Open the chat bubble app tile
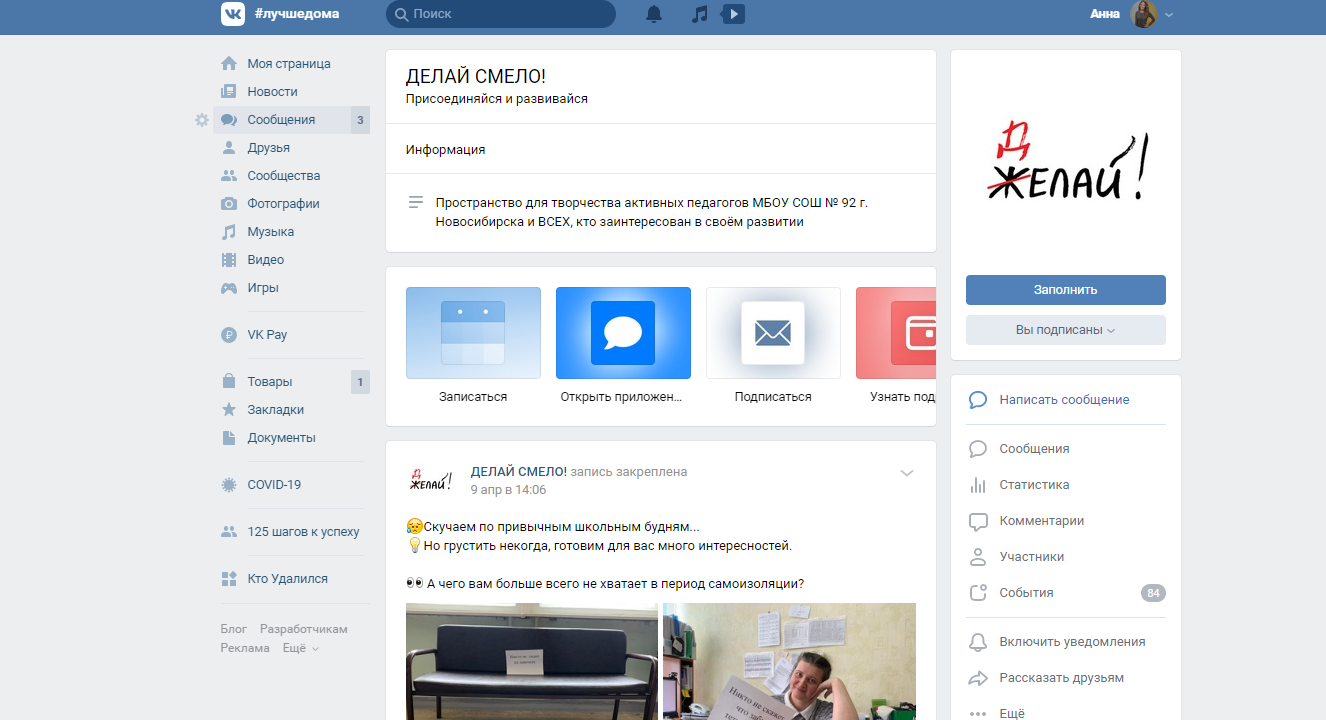Screen dimensions: 1326x720 click(623, 333)
